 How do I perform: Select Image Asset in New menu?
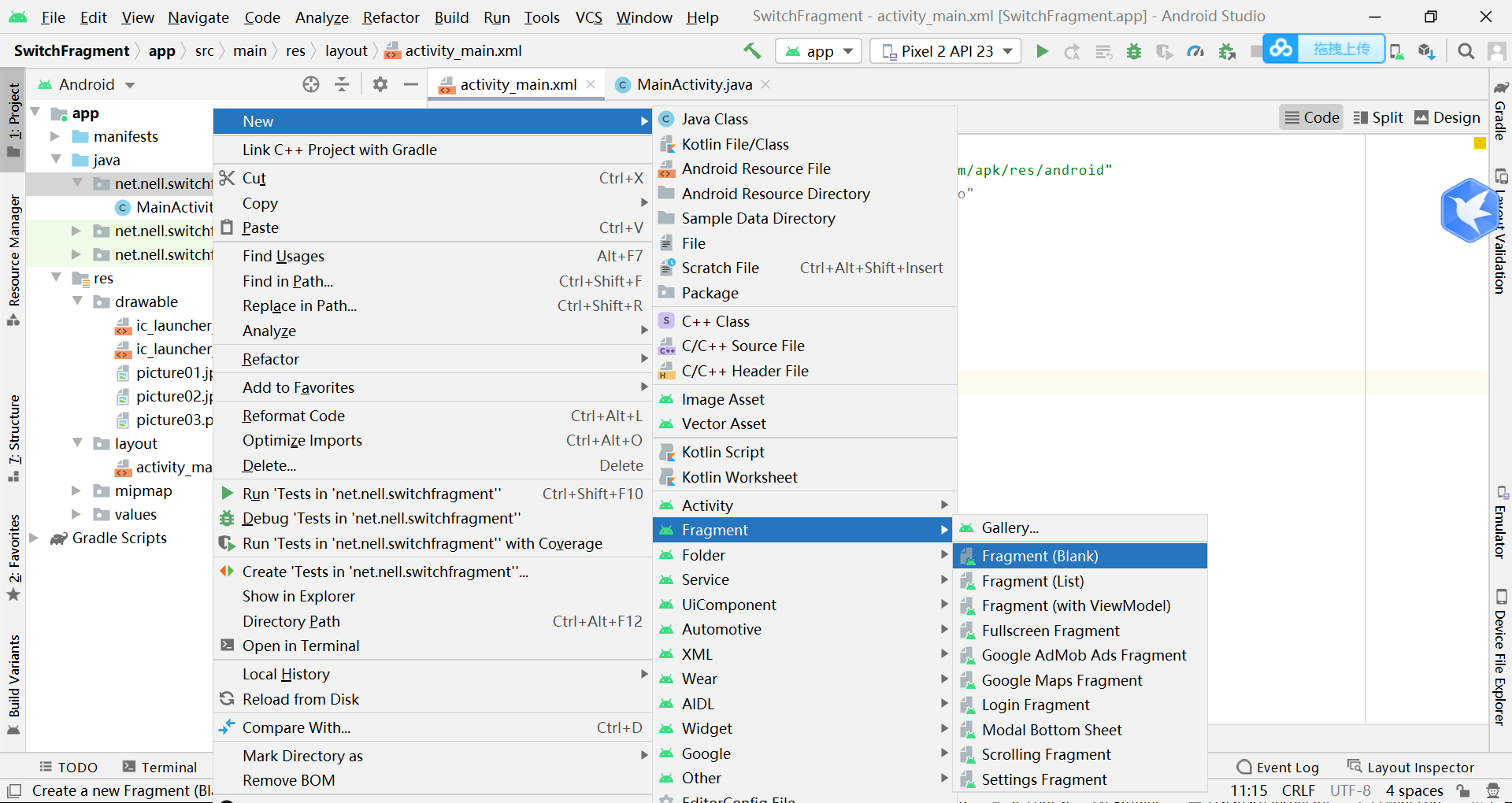[x=804, y=399]
